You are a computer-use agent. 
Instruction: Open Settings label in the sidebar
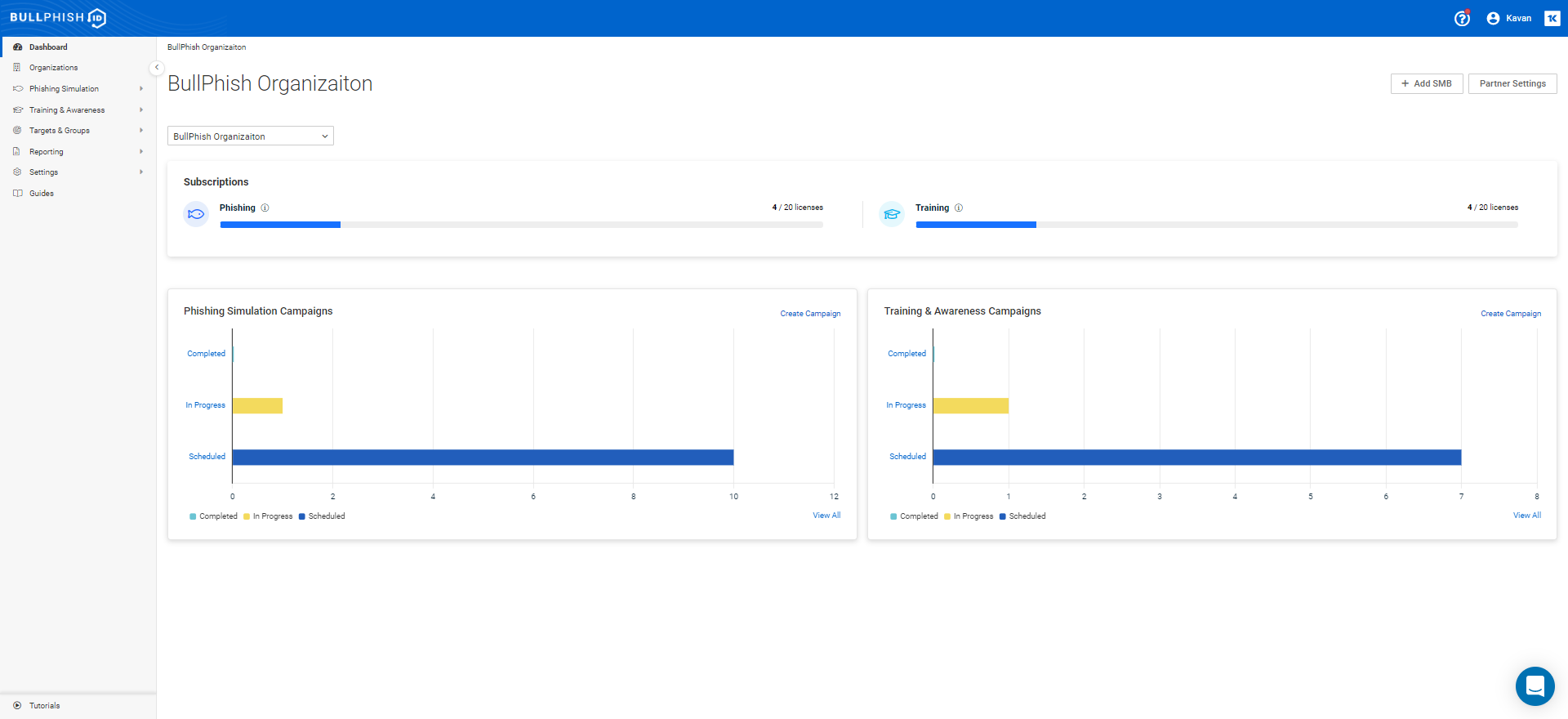click(x=43, y=172)
